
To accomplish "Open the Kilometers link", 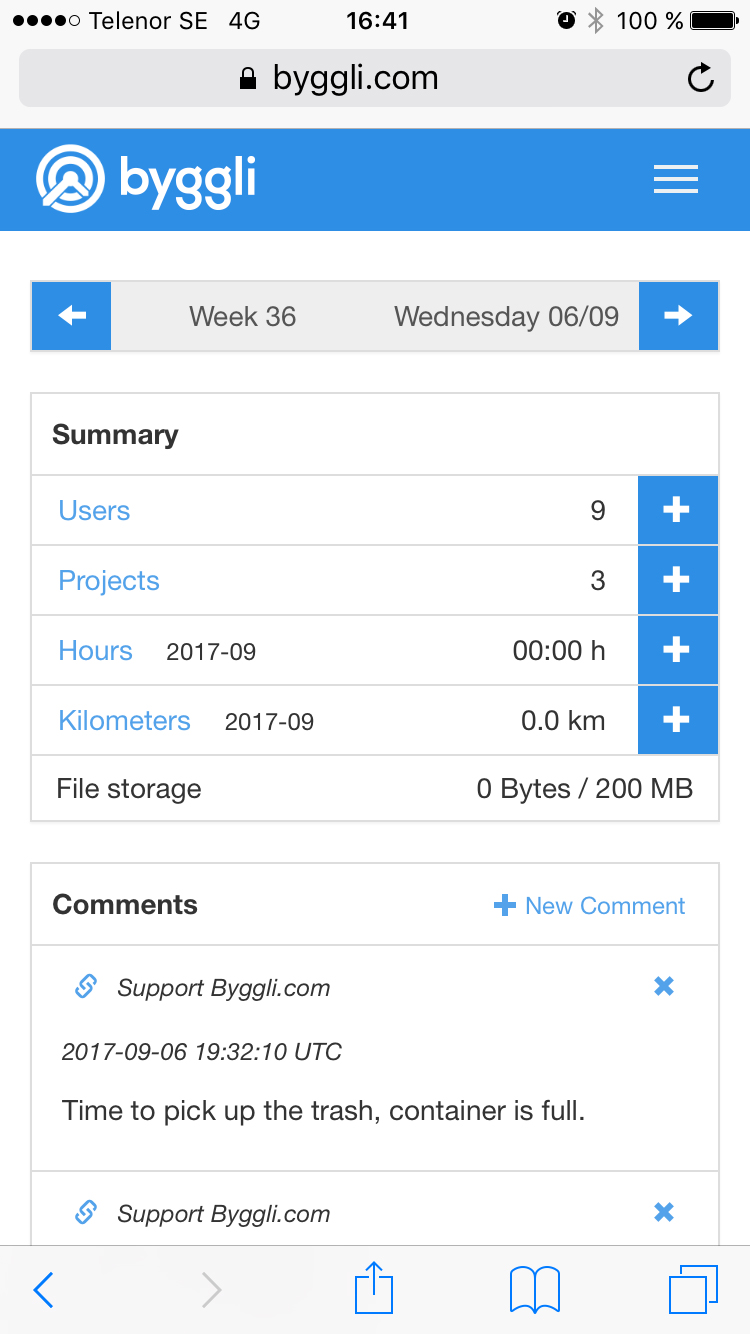I will [x=124, y=721].
